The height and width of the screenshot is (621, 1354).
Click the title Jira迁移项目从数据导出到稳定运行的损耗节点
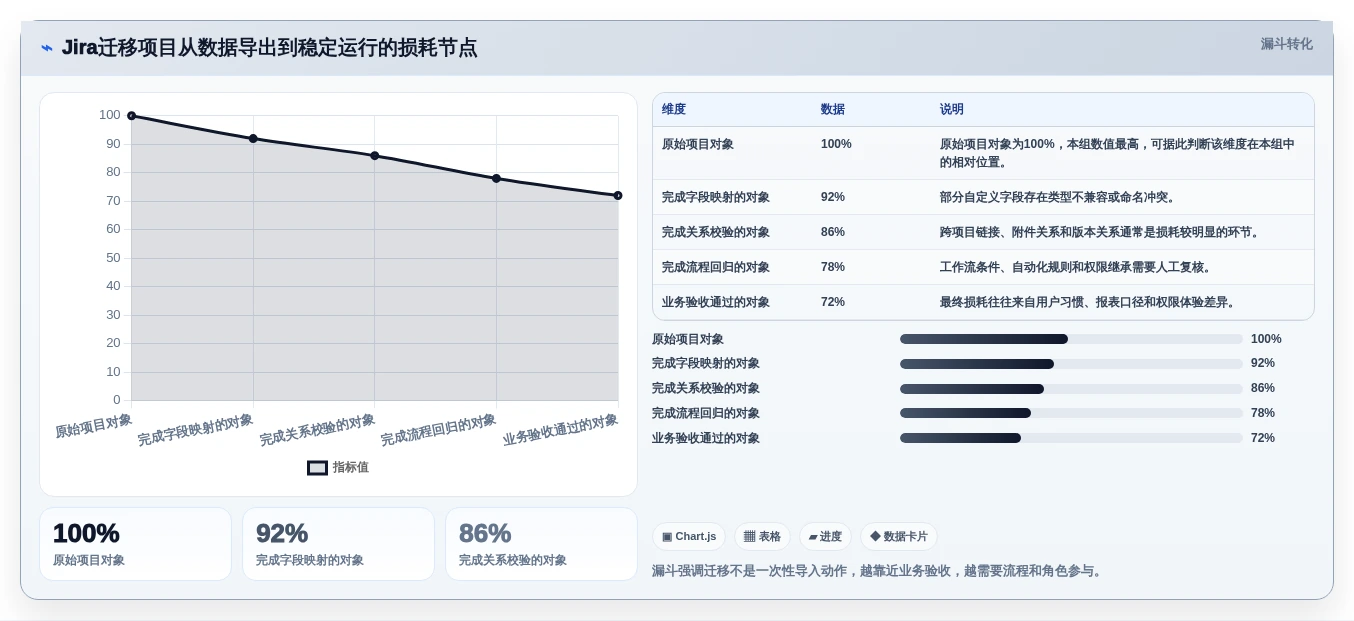click(x=269, y=47)
